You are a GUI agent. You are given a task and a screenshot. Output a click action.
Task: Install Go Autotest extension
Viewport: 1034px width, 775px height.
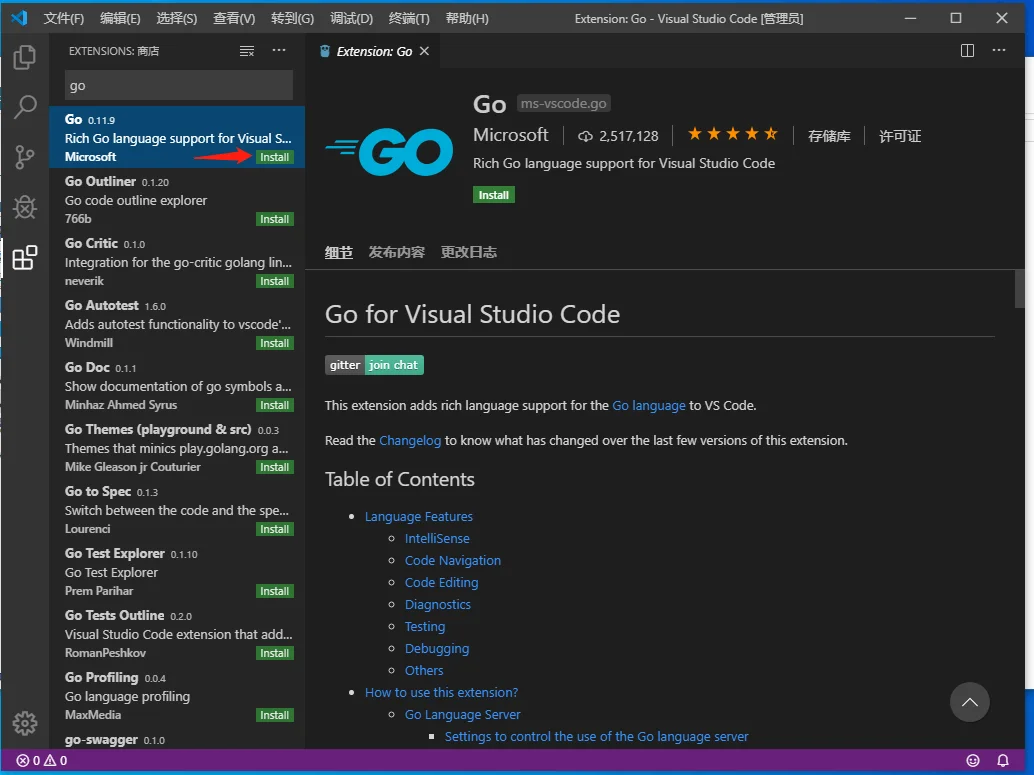pyautogui.click(x=274, y=343)
